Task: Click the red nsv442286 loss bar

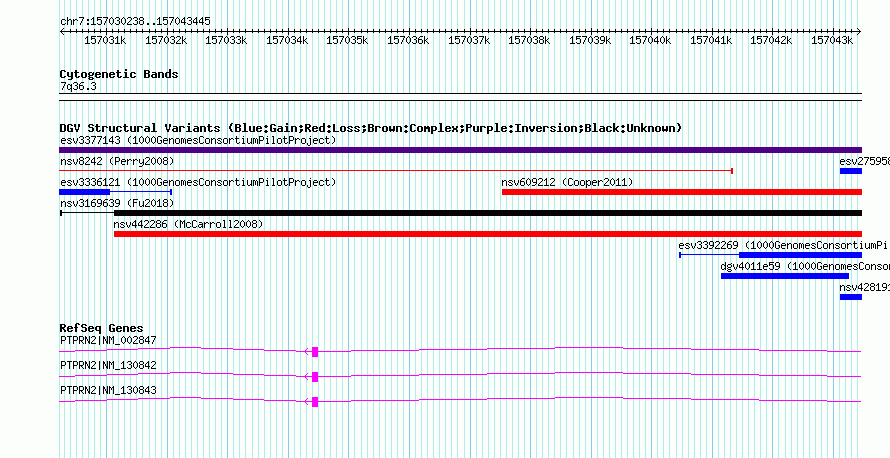Action: 488,234
